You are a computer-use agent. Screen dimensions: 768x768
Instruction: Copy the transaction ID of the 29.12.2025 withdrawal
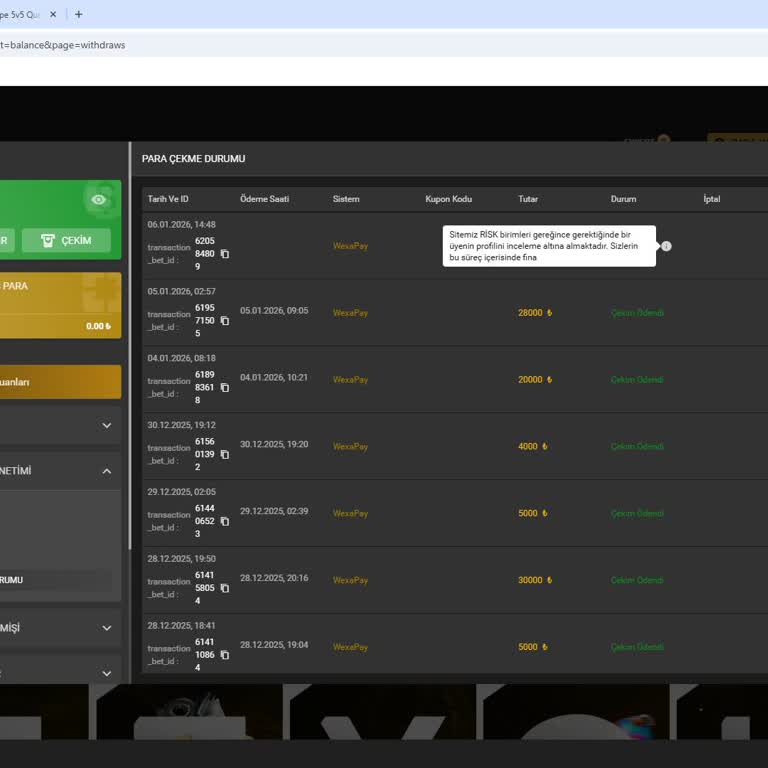pos(225,522)
